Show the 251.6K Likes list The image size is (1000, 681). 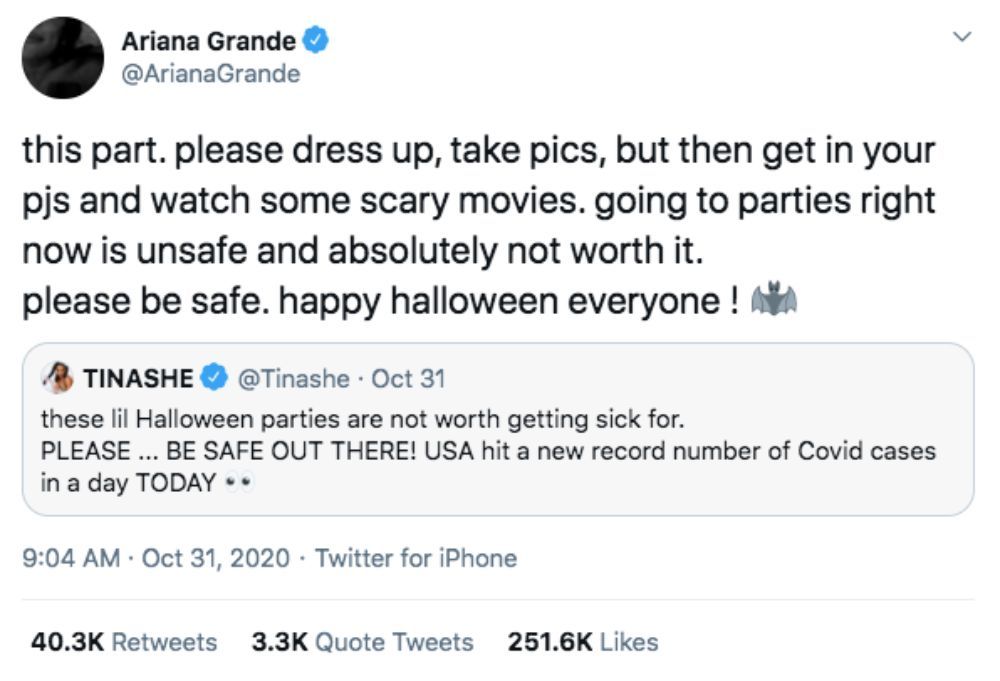(x=584, y=641)
